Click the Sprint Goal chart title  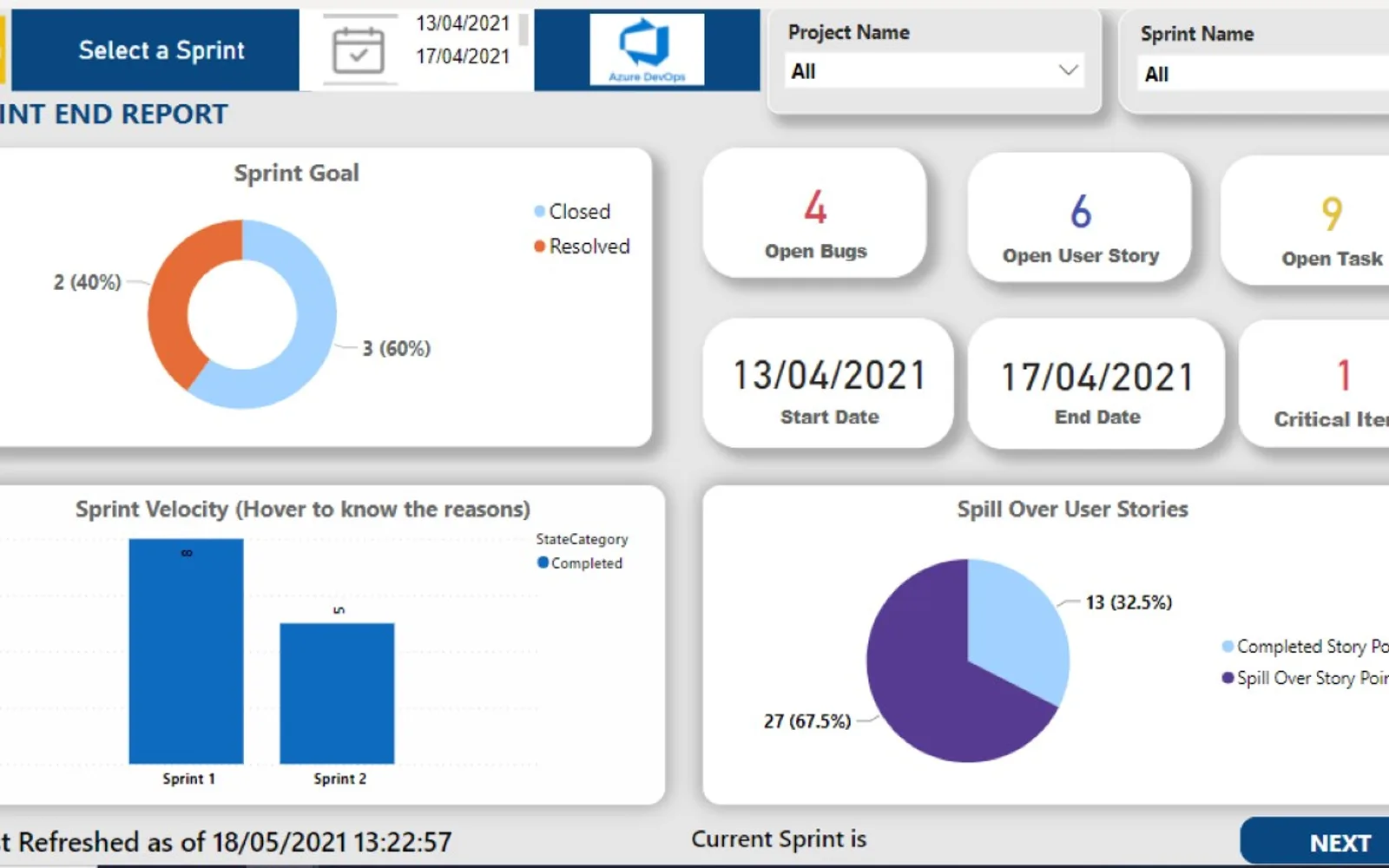click(x=296, y=173)
